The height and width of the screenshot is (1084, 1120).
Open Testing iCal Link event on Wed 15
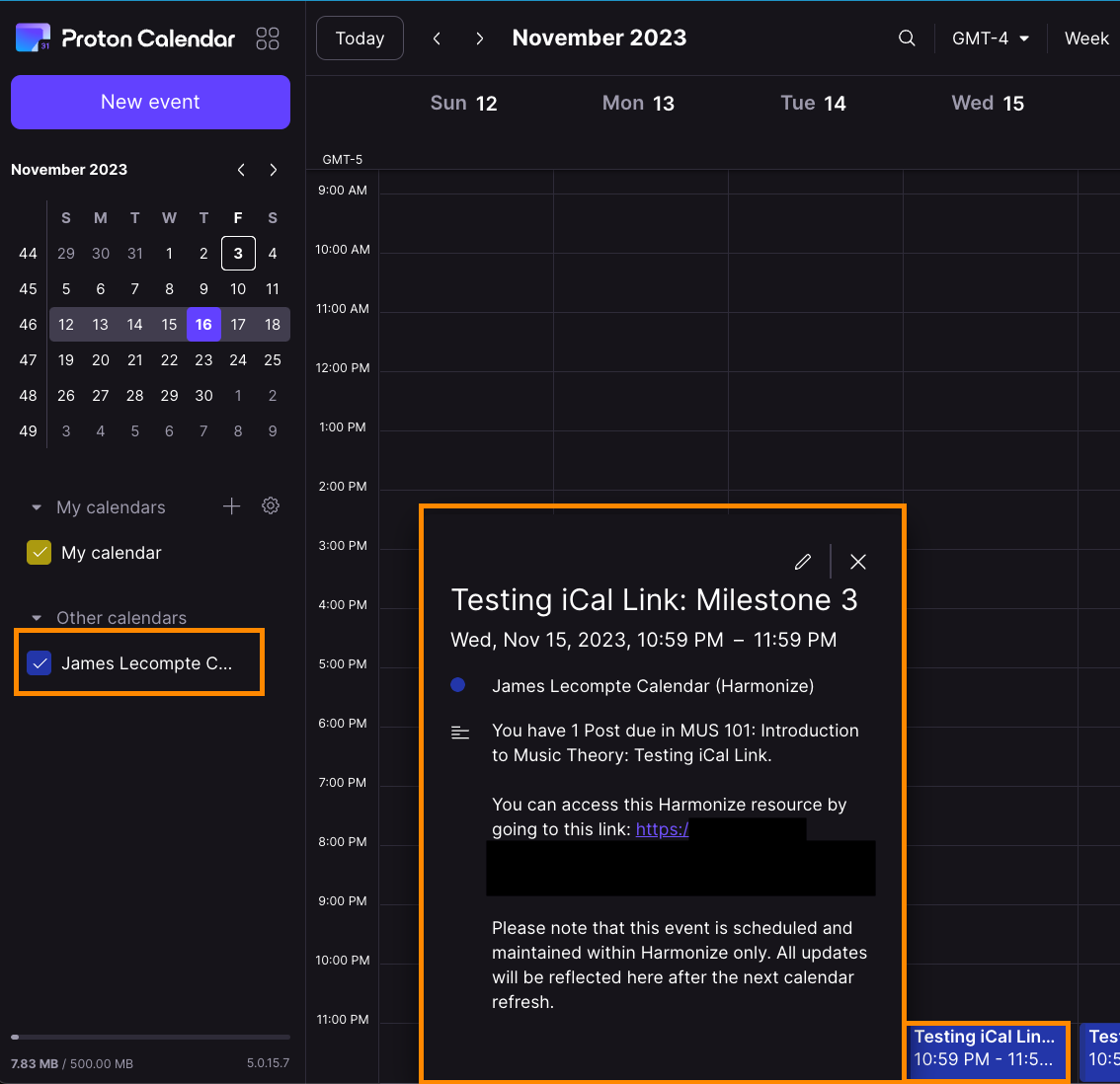click(x=988, y=1052)
